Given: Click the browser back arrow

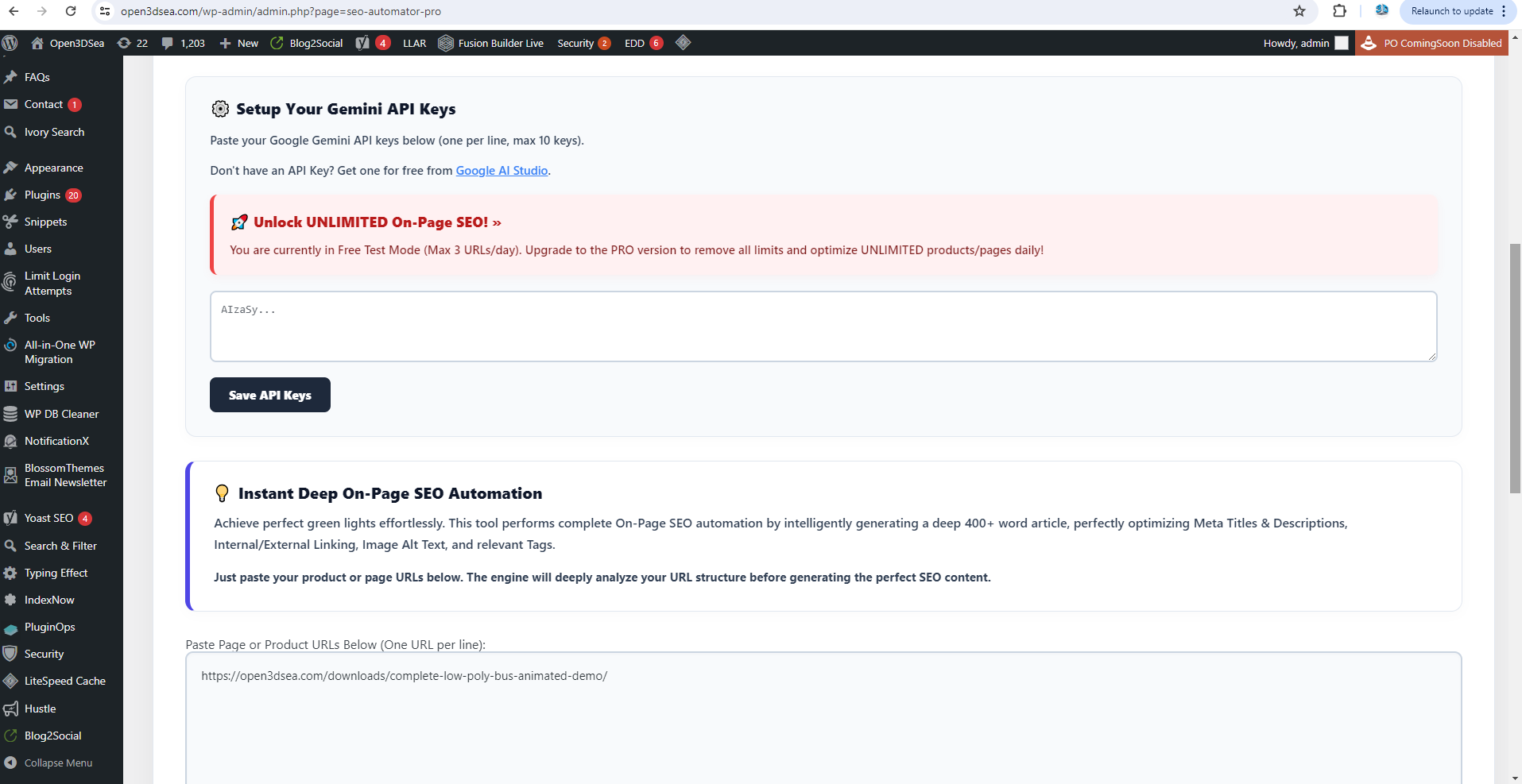Looking at the screenshot, I should (x=14, y=11).
